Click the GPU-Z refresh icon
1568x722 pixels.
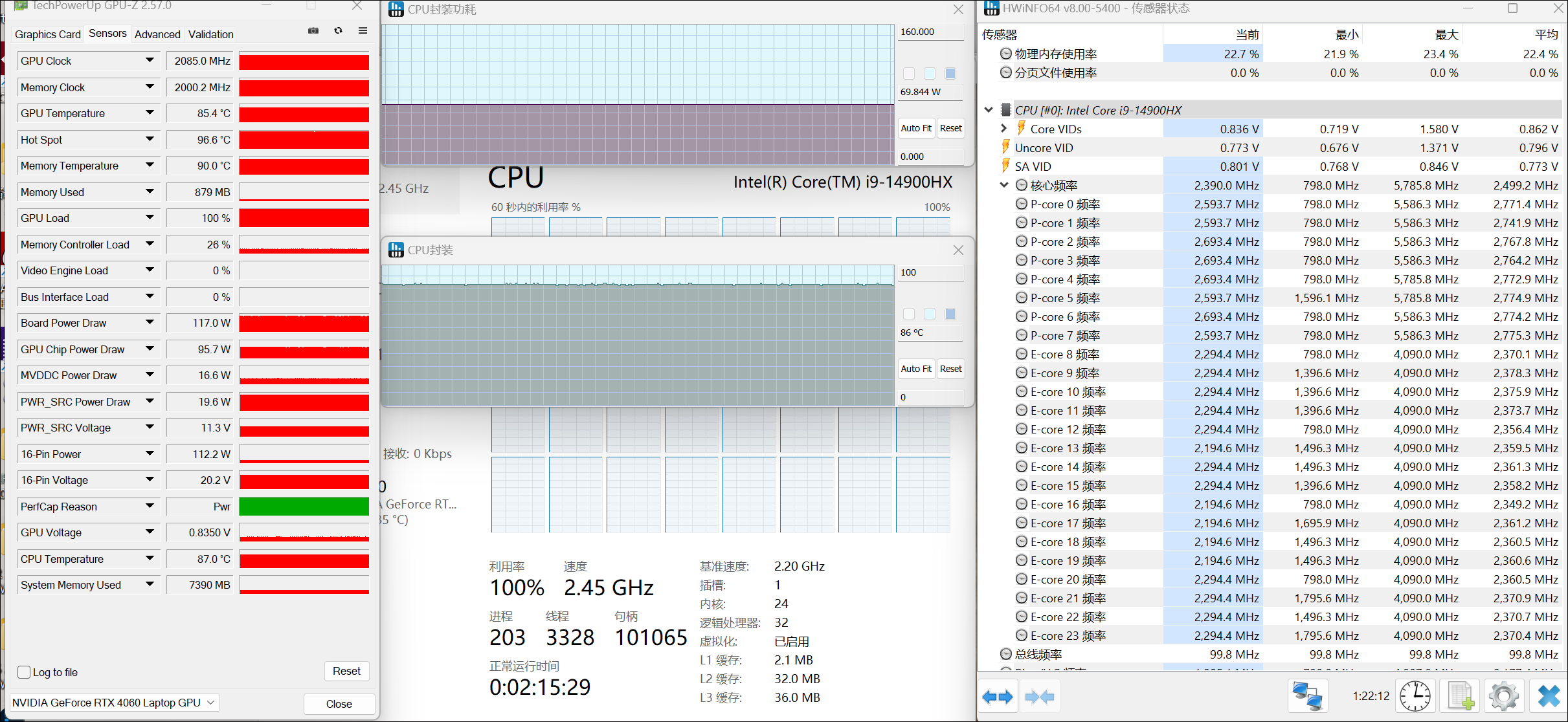[338, 31]
